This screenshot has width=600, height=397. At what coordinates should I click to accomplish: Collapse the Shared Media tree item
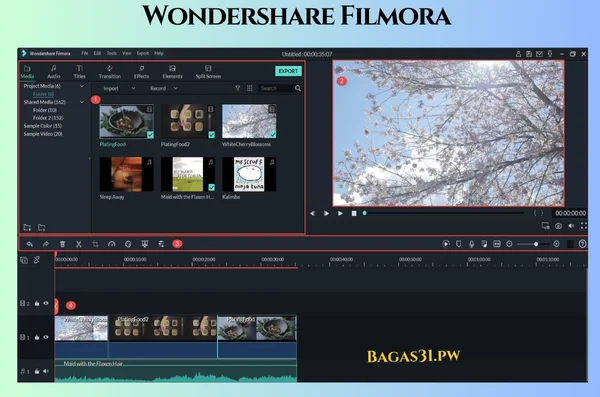82,102
